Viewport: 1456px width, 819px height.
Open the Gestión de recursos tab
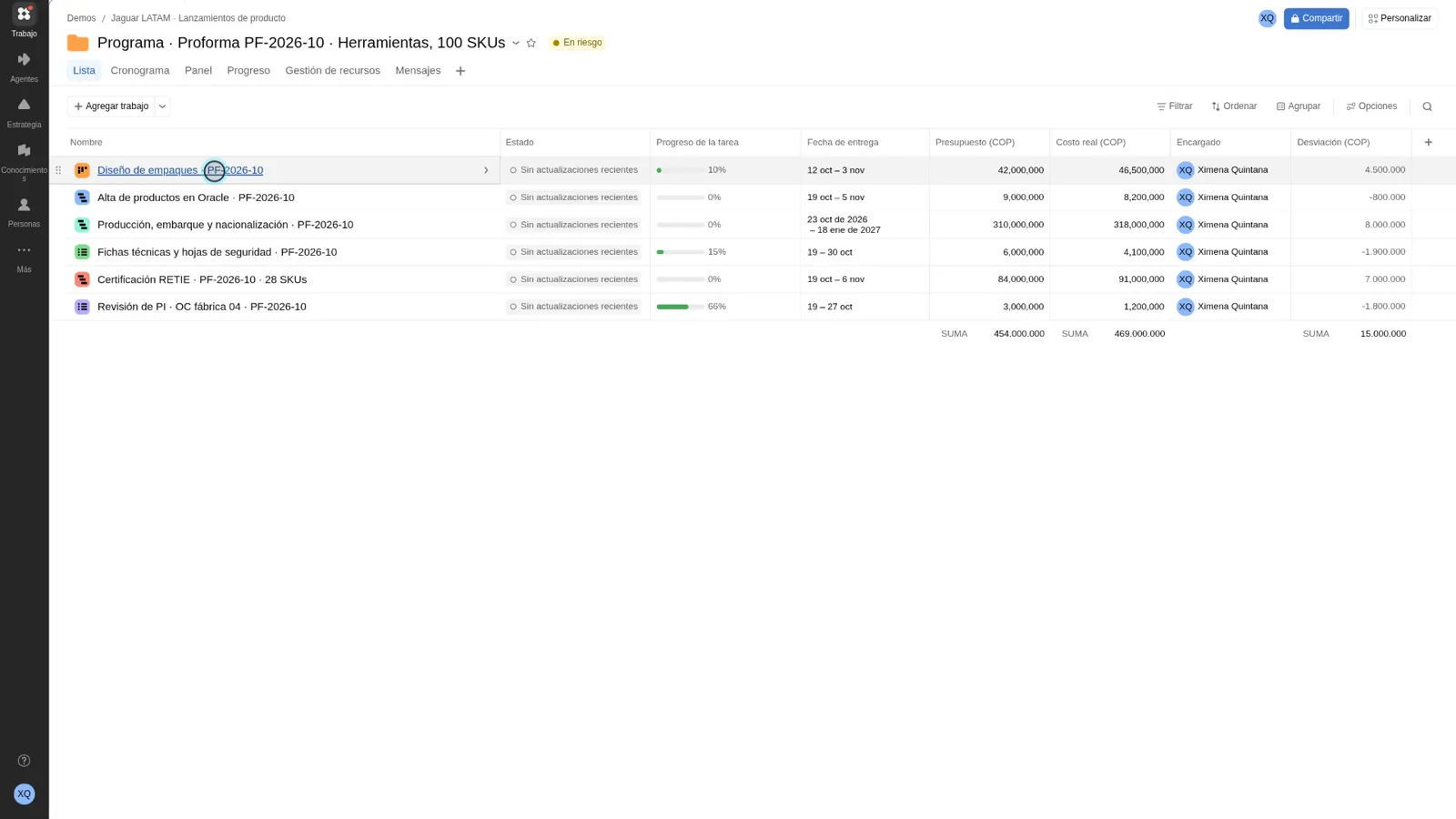(332, 71)
